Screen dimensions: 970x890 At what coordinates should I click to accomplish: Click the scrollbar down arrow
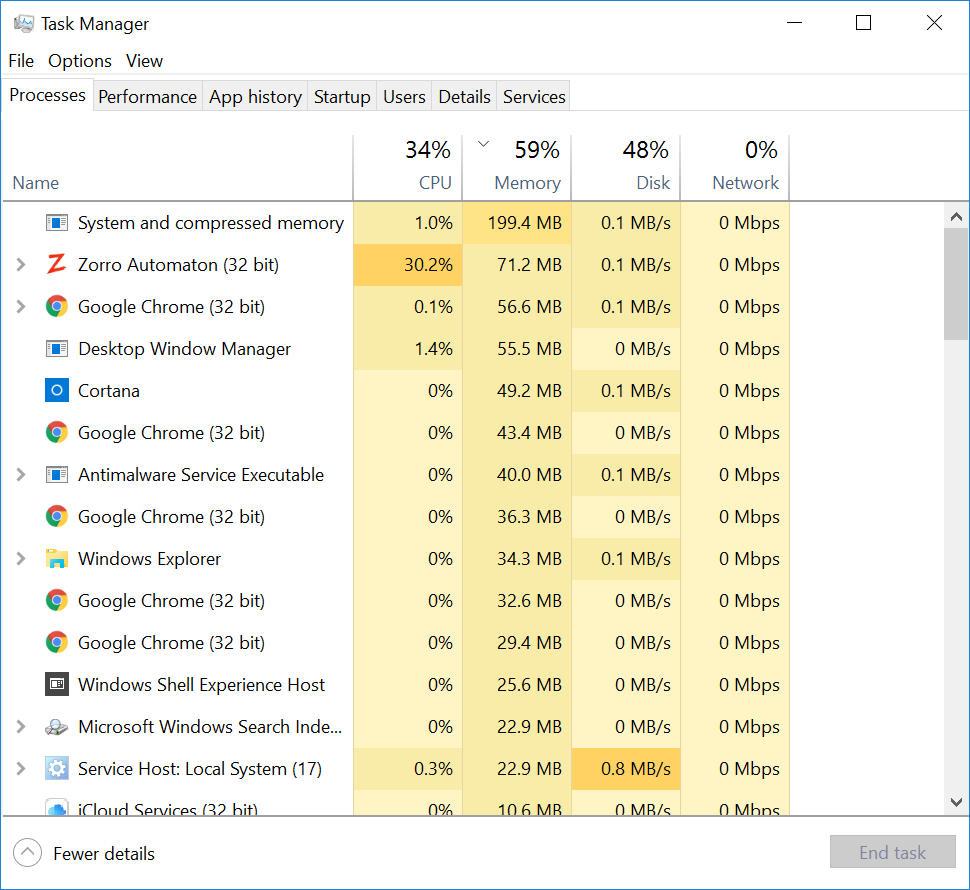click(x=956, y=802)
